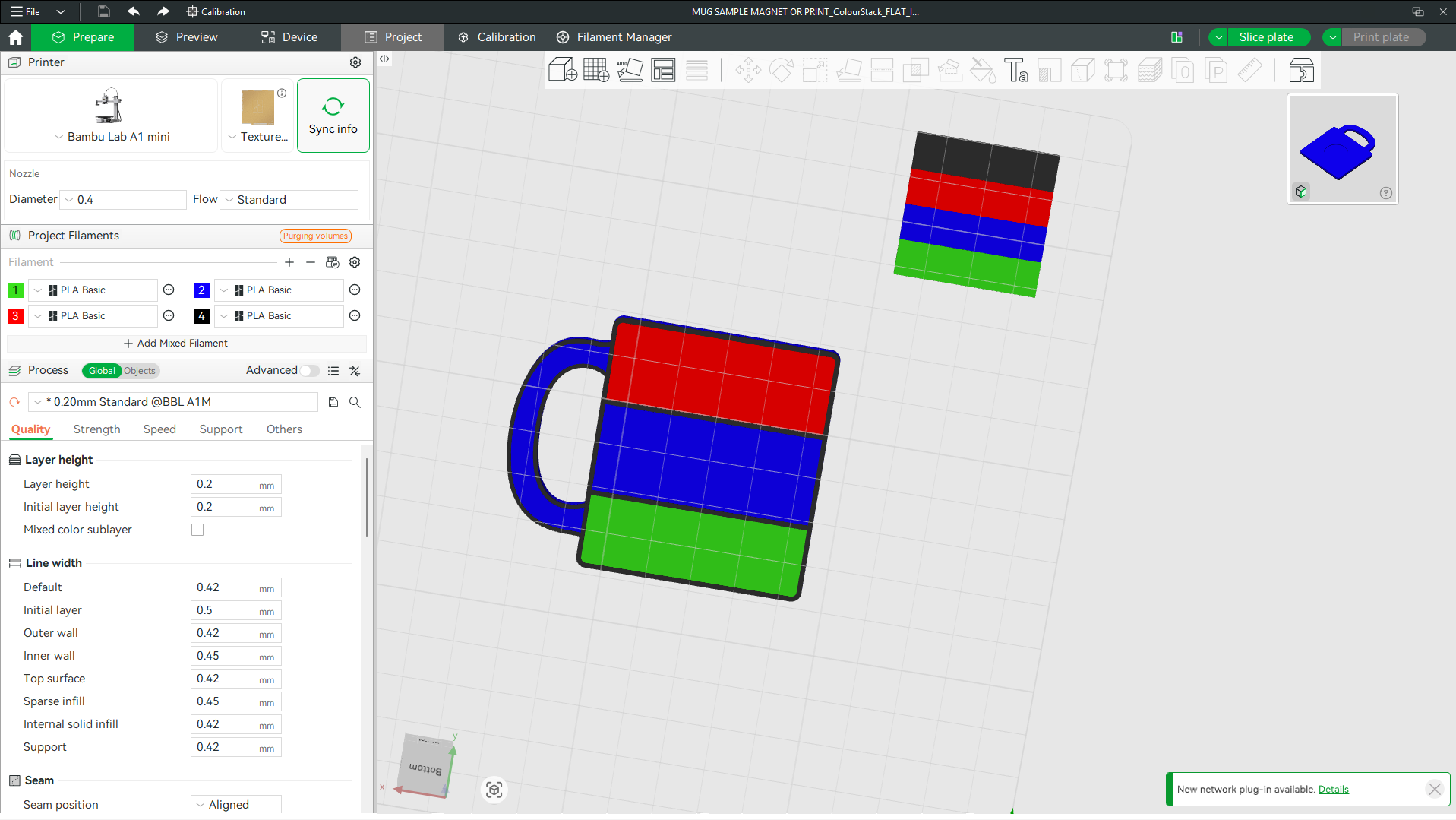The image size is (1456, 820).
Task: Click filament 3 red color swatch
Action: 15,315
